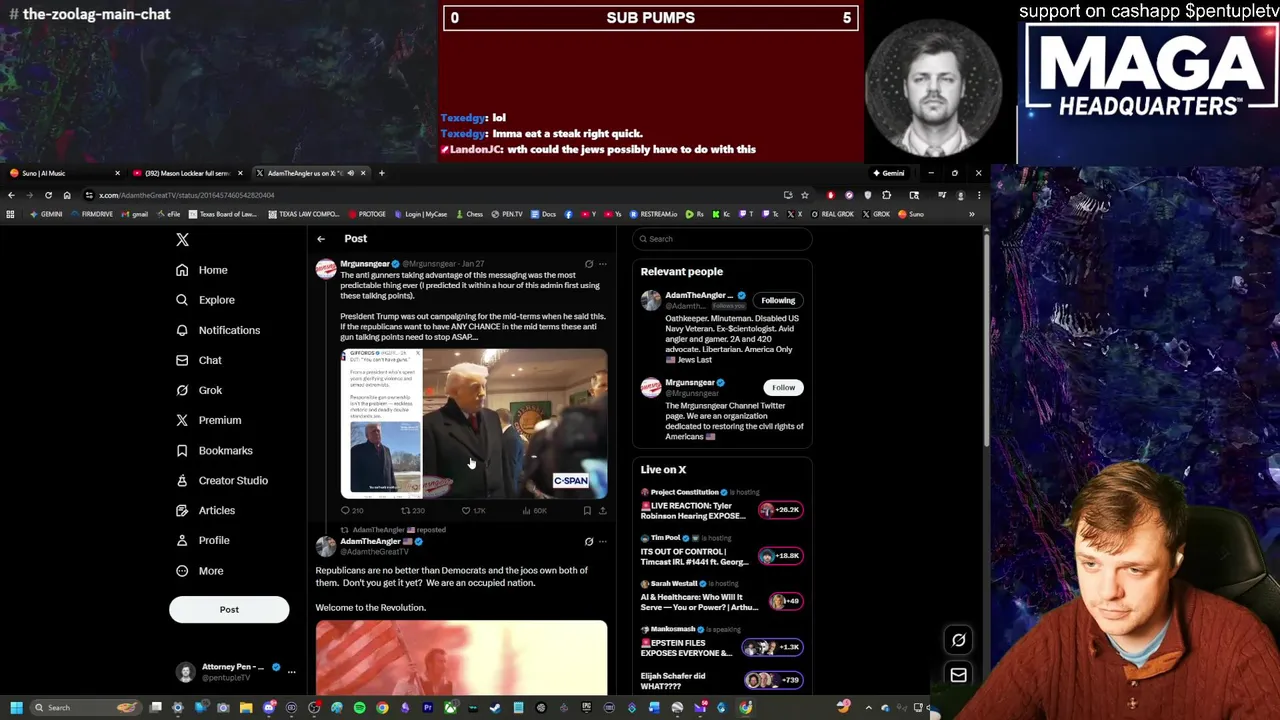Viewport: 1280px width, 720px height.
Task: Mute the AdamTheAngler tab audio icon
Action: pyautogui.click(x=350, y=173)
